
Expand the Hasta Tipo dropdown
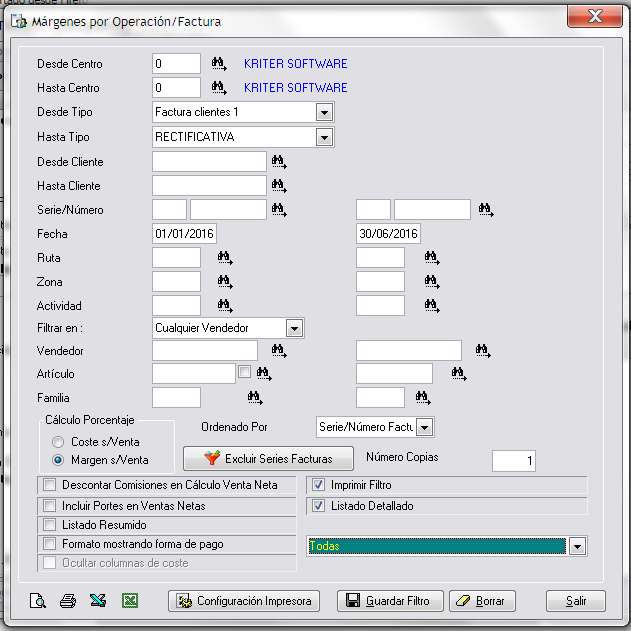tap(324, 137)
